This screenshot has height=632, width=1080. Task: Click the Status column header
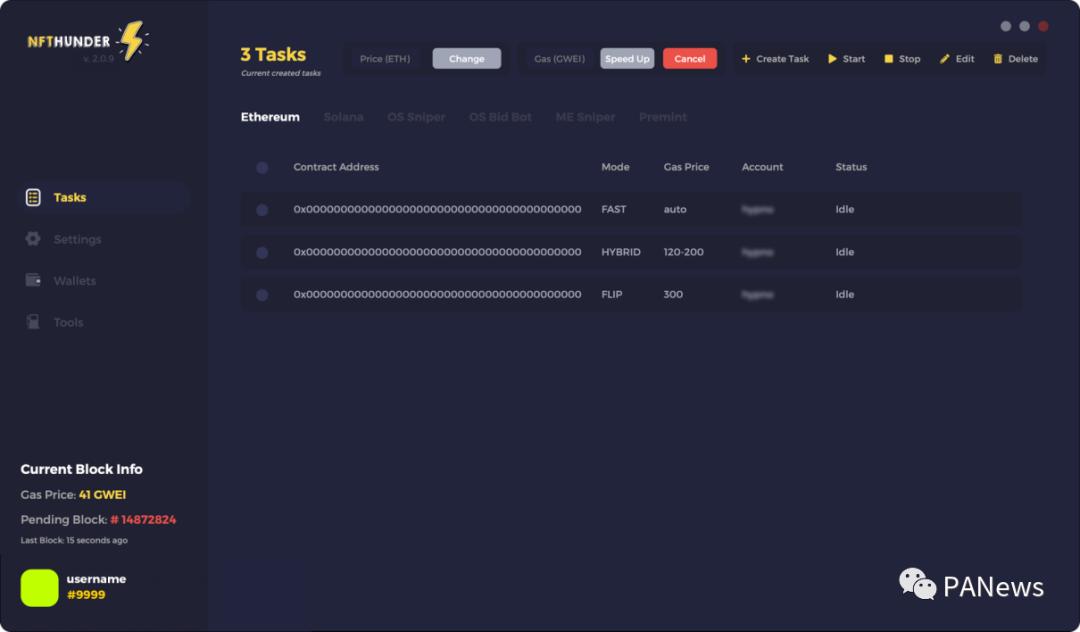pyautogui.click(x=851, y=167)
